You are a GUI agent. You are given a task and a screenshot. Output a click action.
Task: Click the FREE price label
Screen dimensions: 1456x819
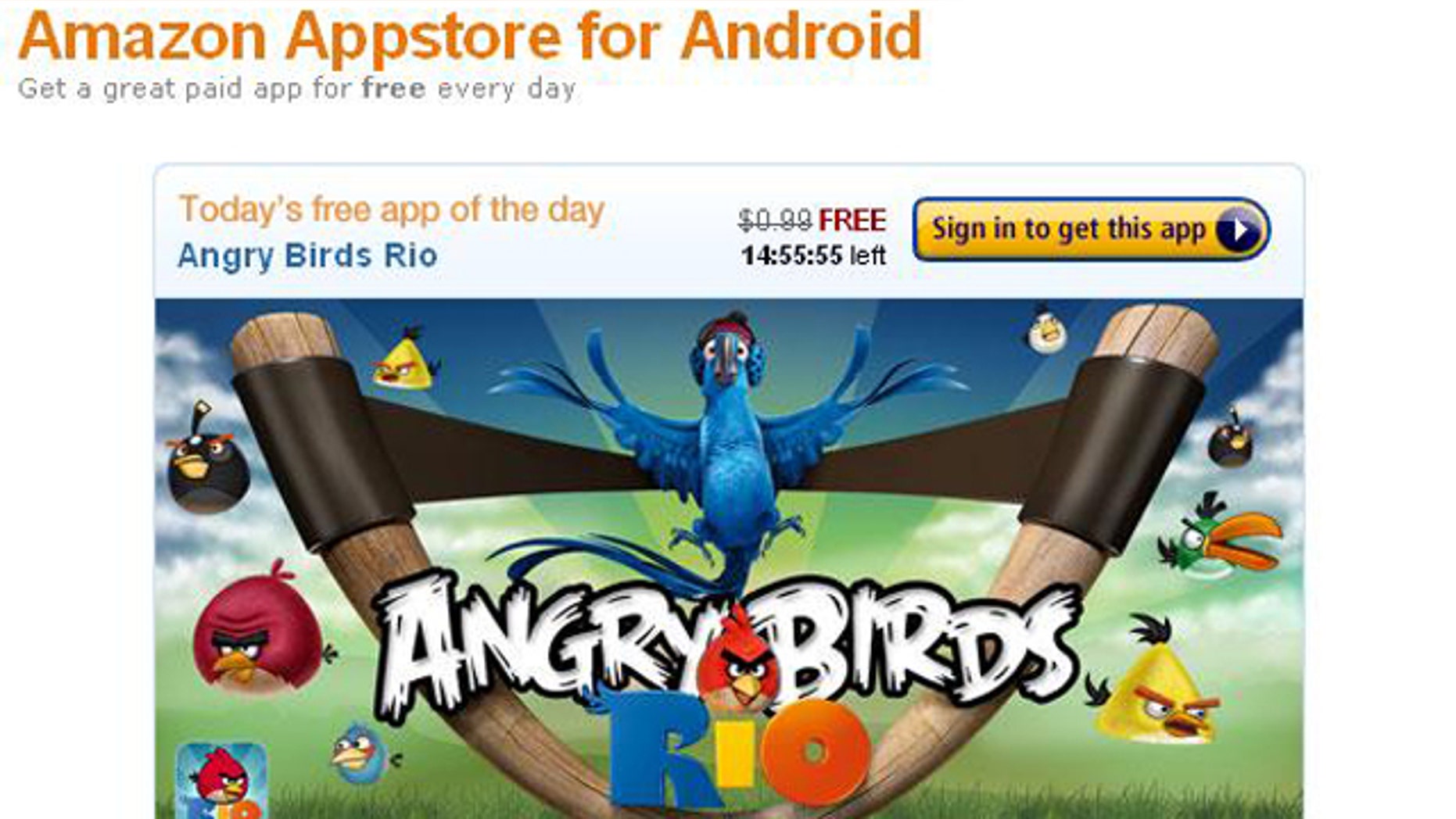(852, 220)
